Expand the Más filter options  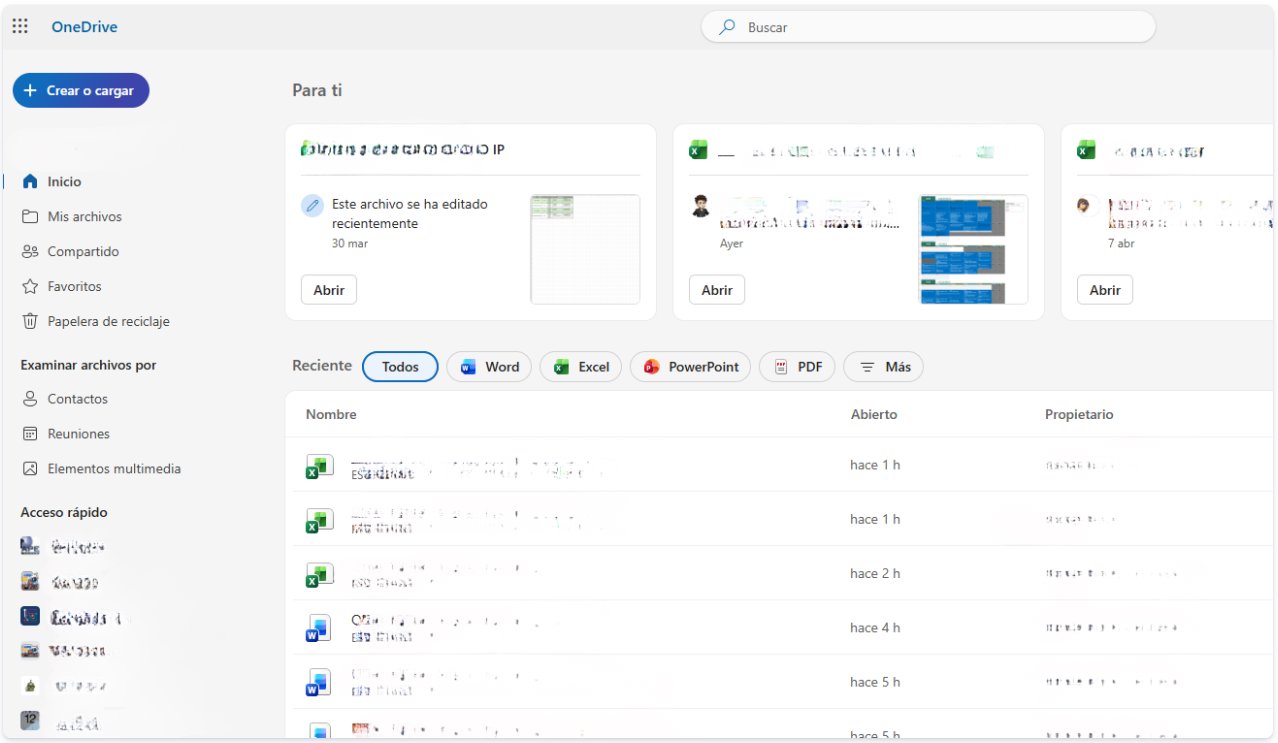tap(884, 367)
